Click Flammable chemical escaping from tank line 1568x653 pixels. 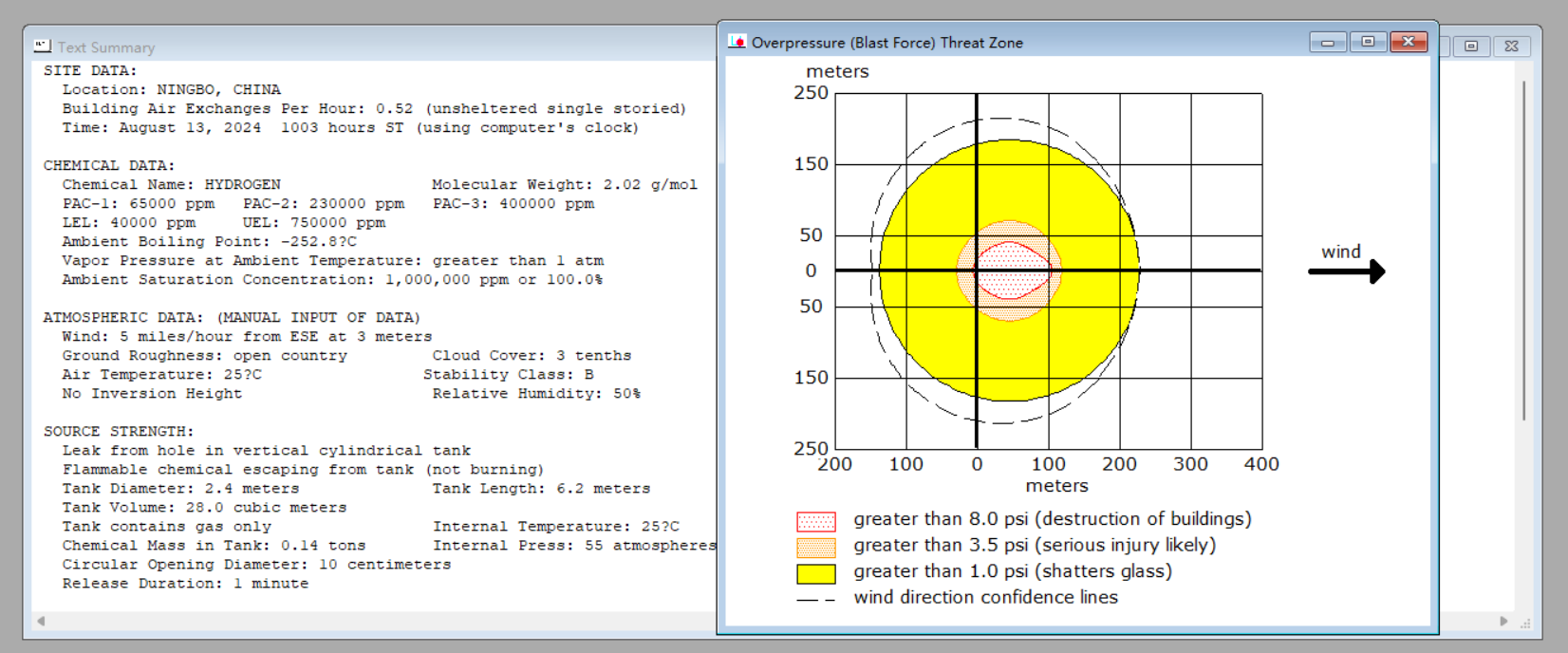[304, 470]
